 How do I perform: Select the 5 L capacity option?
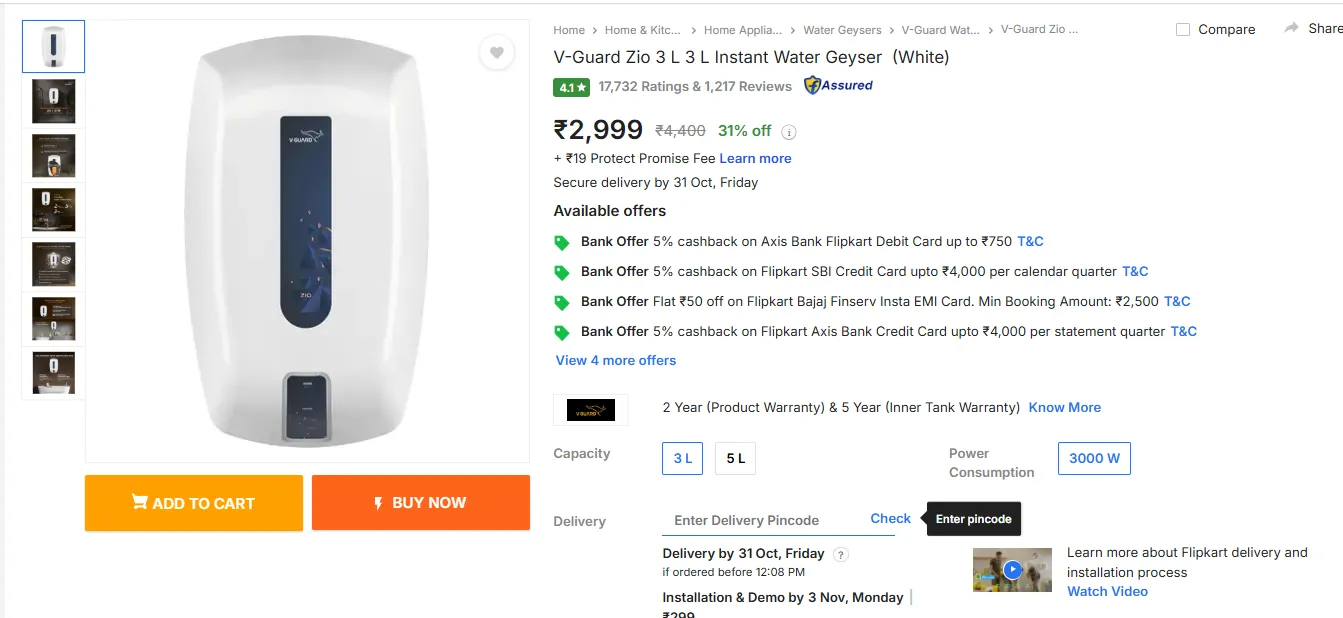click(736, 459)
